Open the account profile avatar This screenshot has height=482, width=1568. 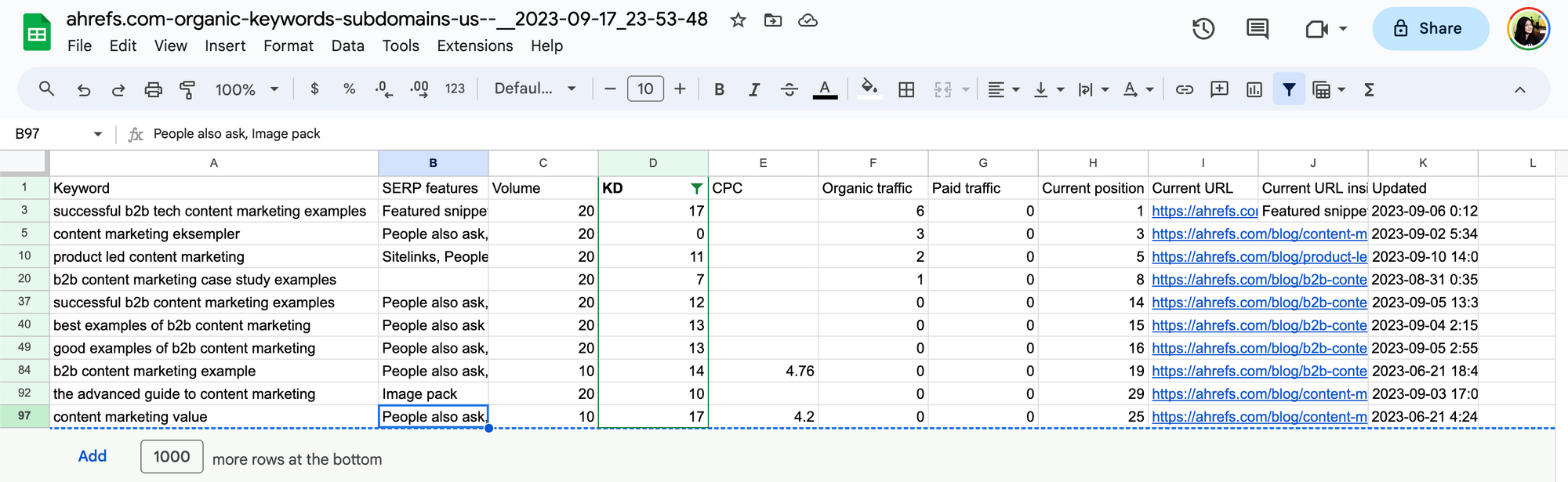pyautogui.click(x=1528, y=29)
